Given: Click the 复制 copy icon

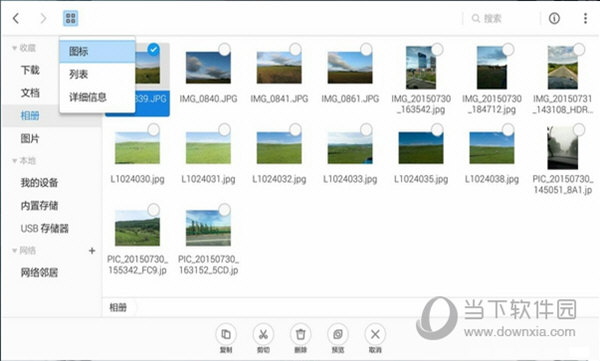Looking at the screenshot, I should click(226, 335).
